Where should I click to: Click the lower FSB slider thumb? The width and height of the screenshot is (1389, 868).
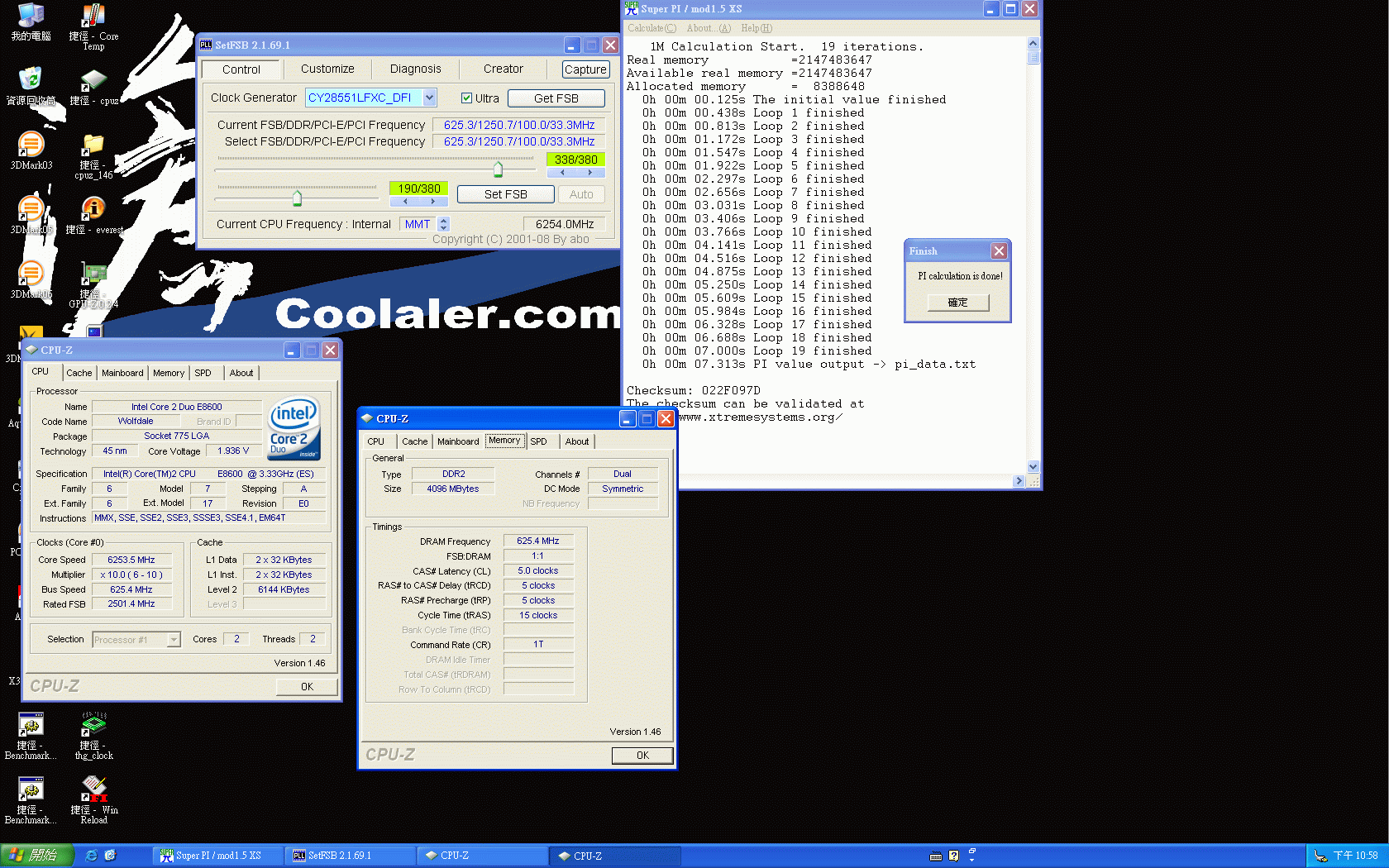pyautogui.click(x=297, y=198)
